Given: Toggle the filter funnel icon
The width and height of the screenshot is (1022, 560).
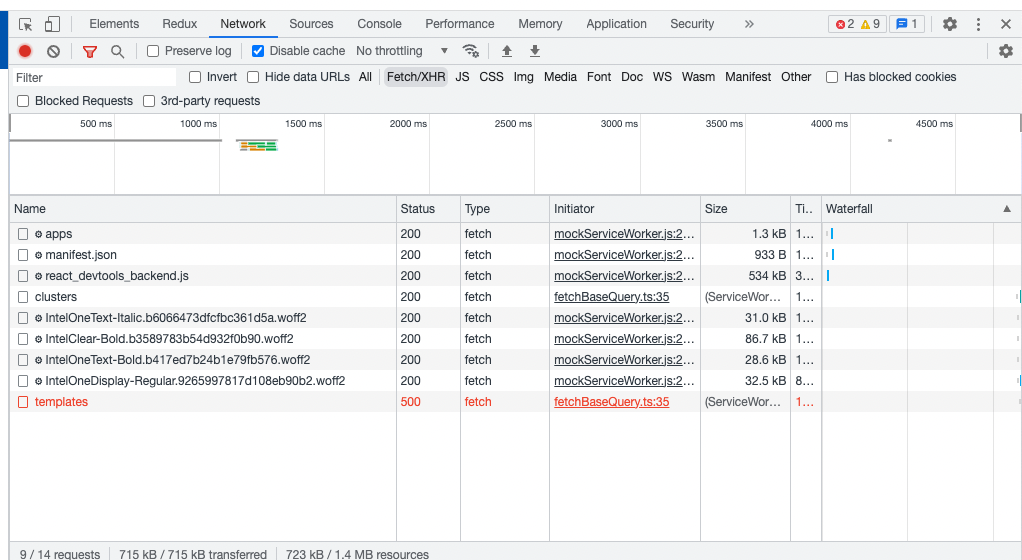Looking at the screenshot, I should pos(90,51).
